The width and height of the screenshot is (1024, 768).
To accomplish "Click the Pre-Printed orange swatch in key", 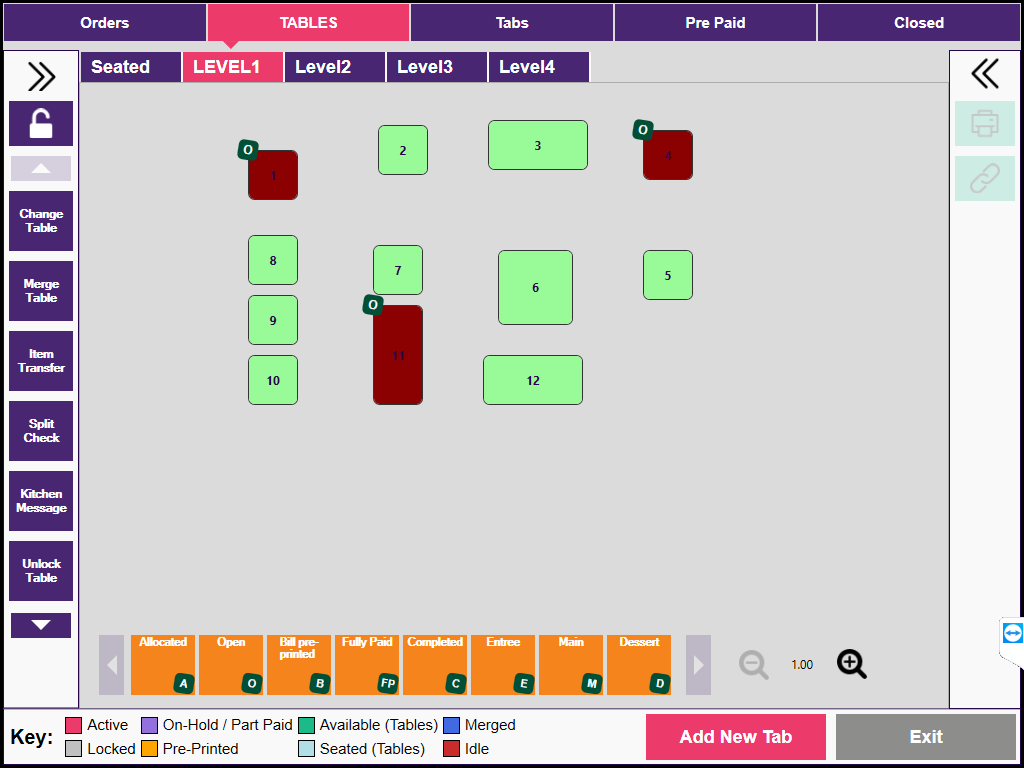I will pos(150,748).
